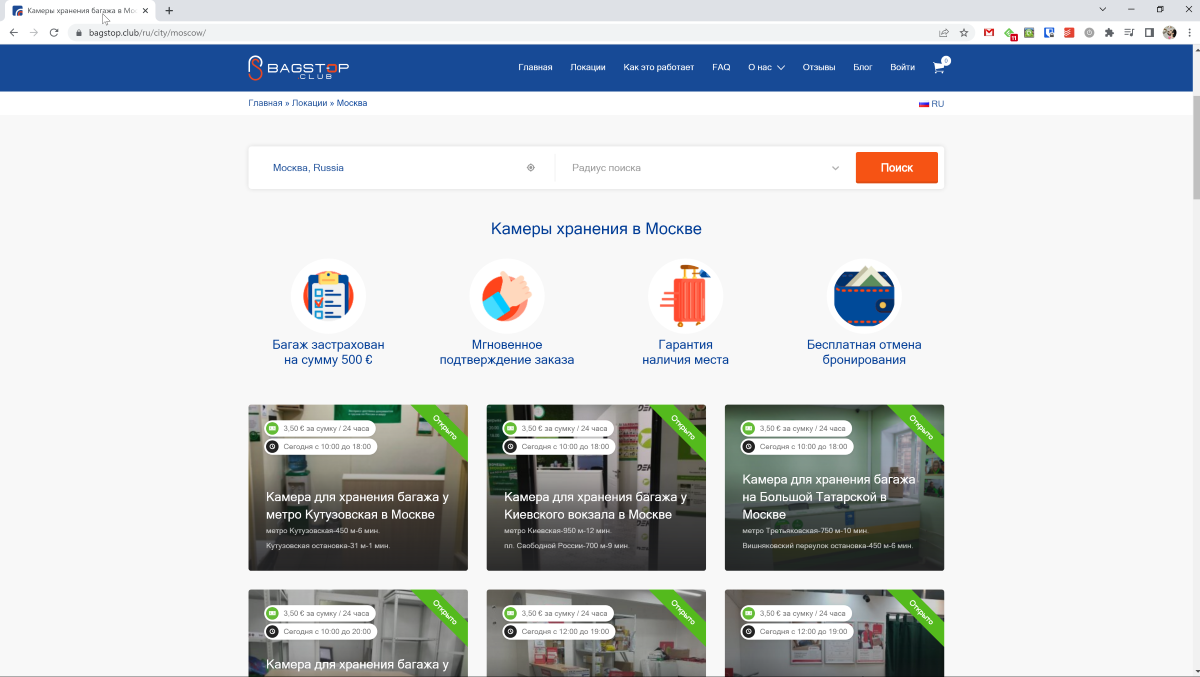Viewport: 1200px width, 677px height.
Task: Click Сегодня с 10:00 до 20:00 hours badge
Action: pos(320,631)
